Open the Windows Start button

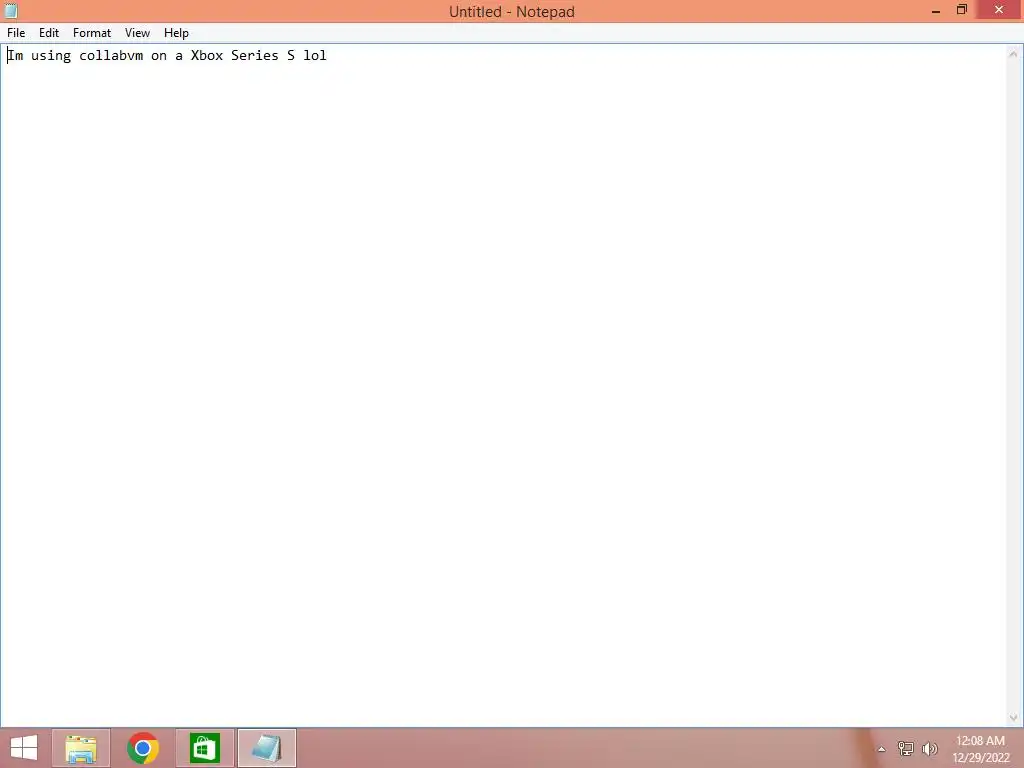point(24,748)
